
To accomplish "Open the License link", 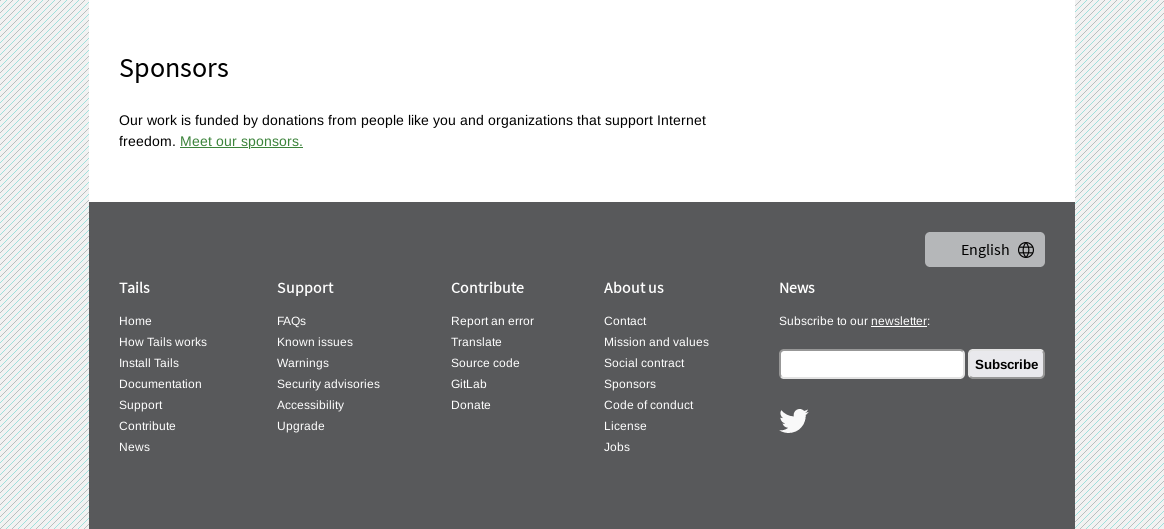I will (625, 426).
